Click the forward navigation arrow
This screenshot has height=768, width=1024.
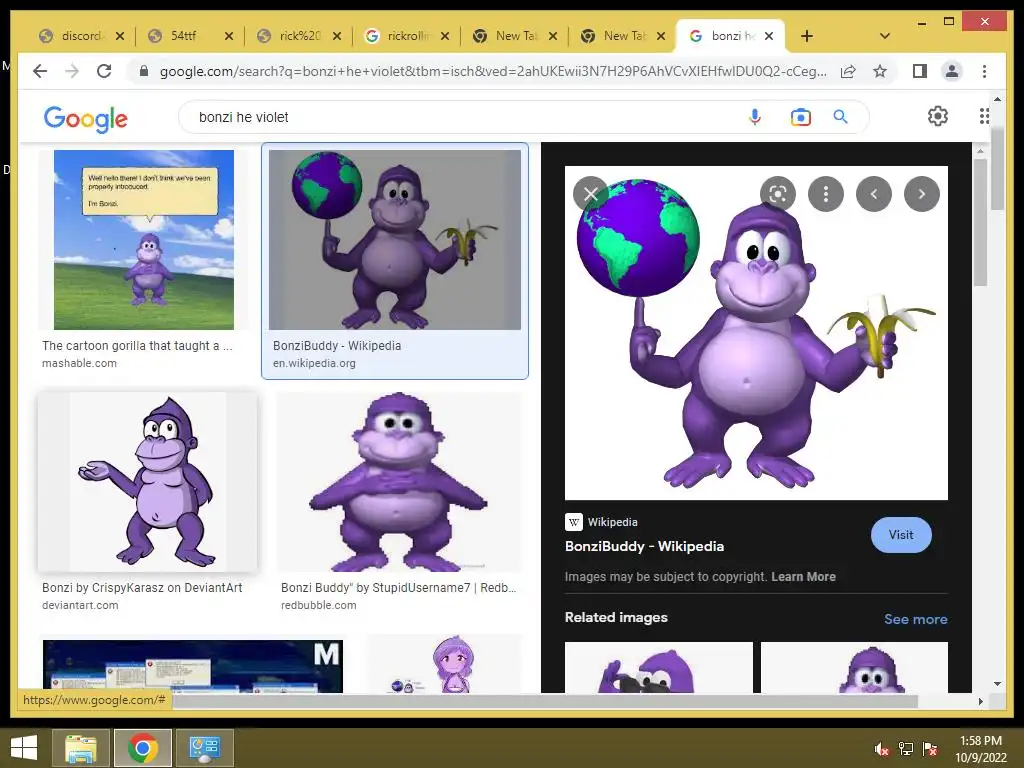pos(72,71)
